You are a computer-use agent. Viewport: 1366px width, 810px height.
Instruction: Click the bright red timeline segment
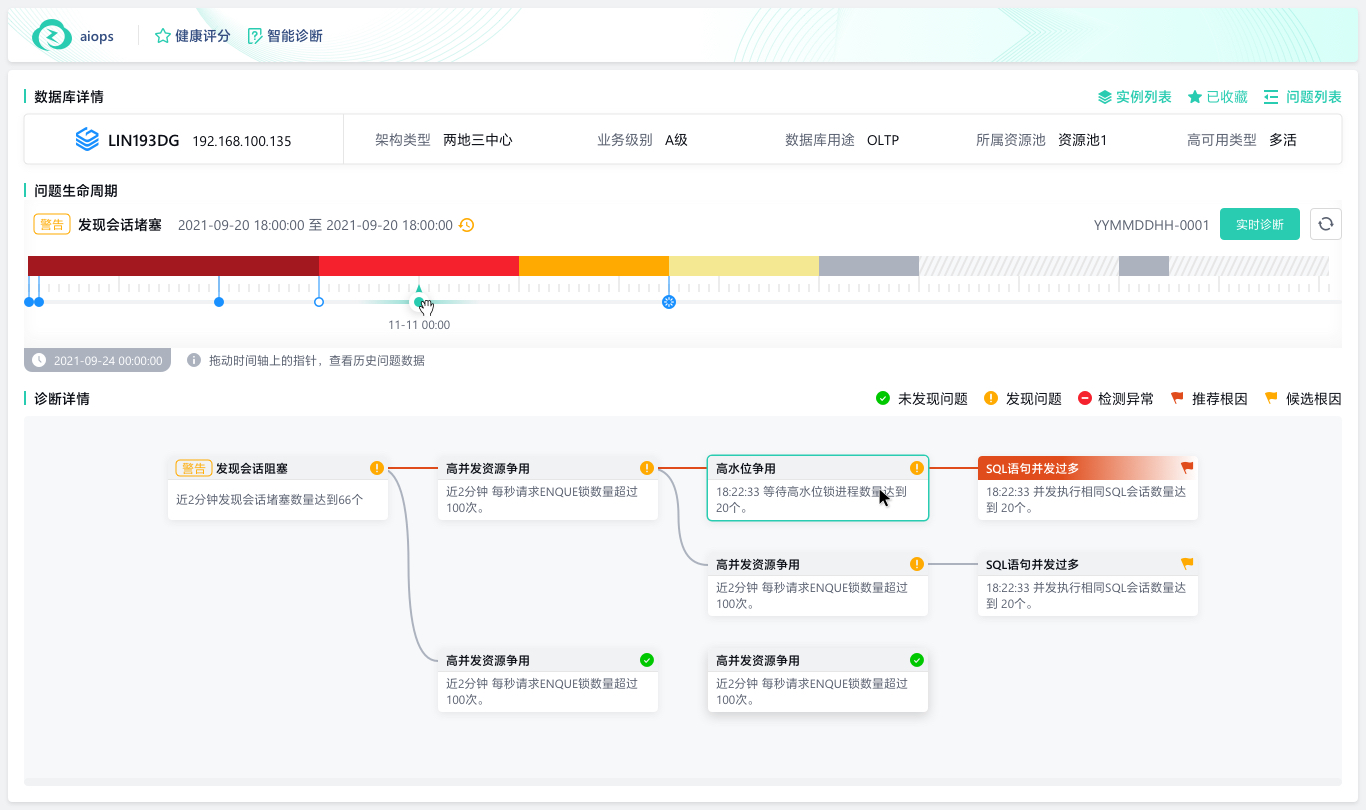419,266
